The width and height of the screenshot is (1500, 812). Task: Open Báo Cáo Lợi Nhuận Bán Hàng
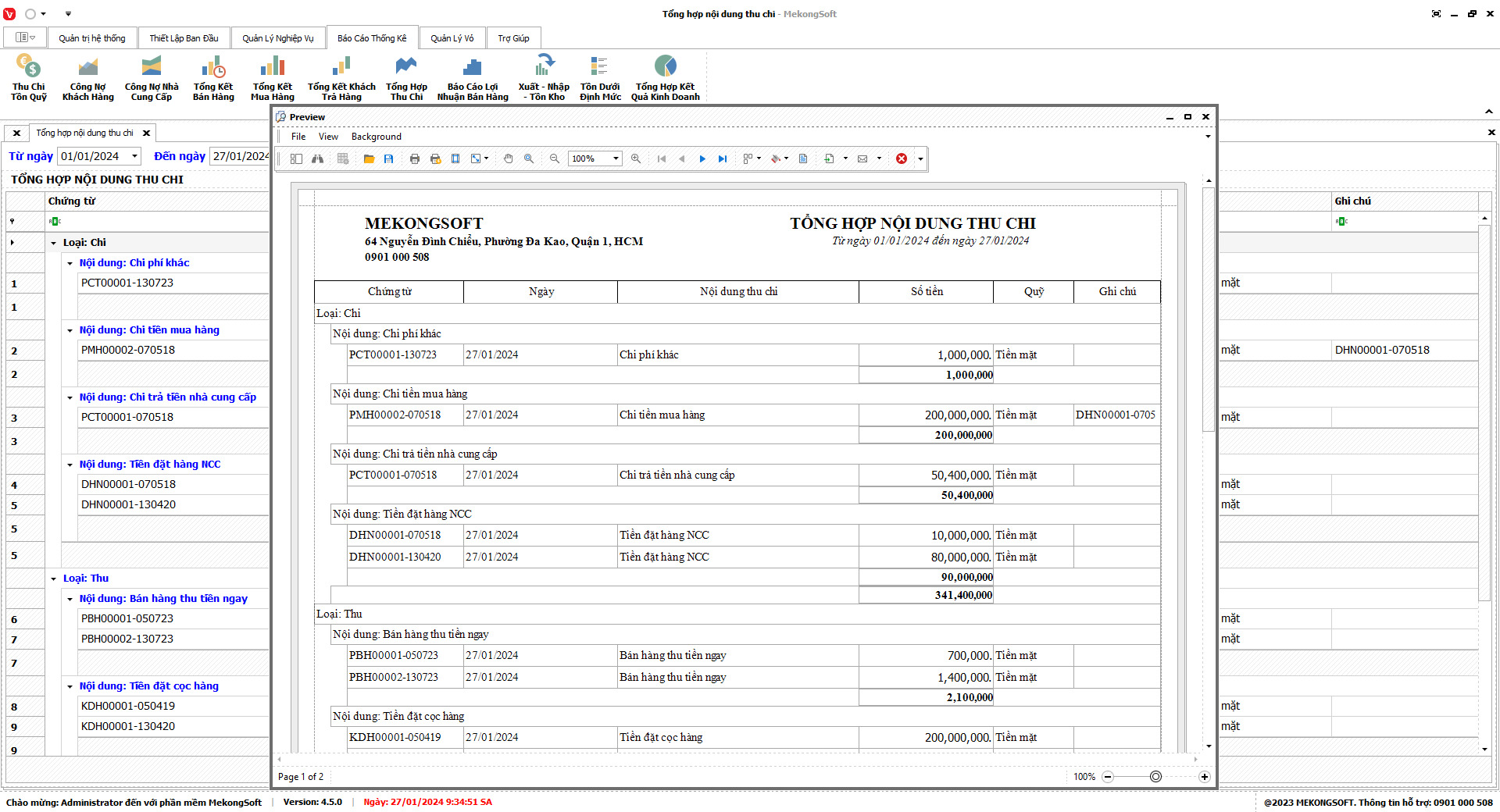(473, 78)
